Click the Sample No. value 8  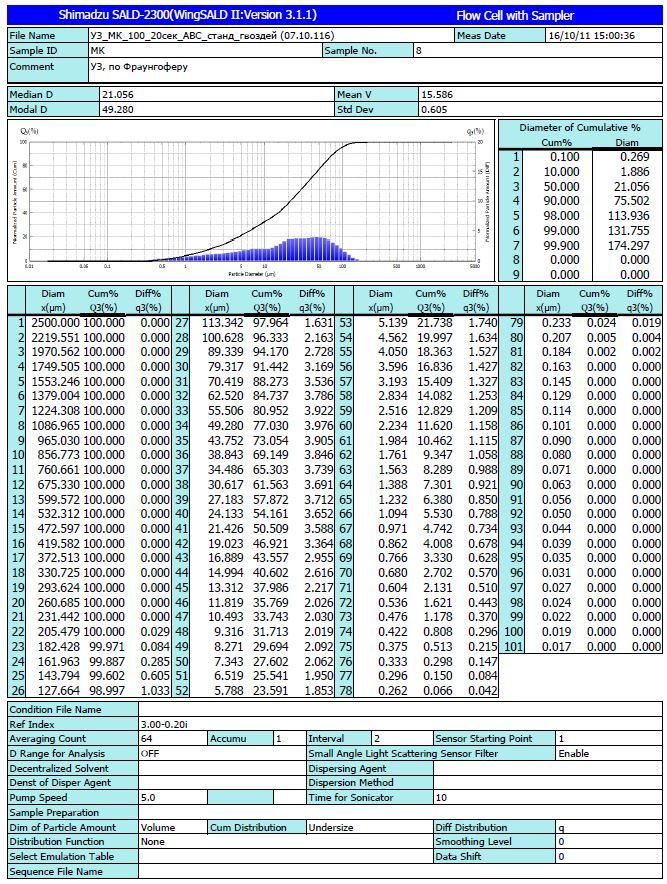[x=418, y=50]
